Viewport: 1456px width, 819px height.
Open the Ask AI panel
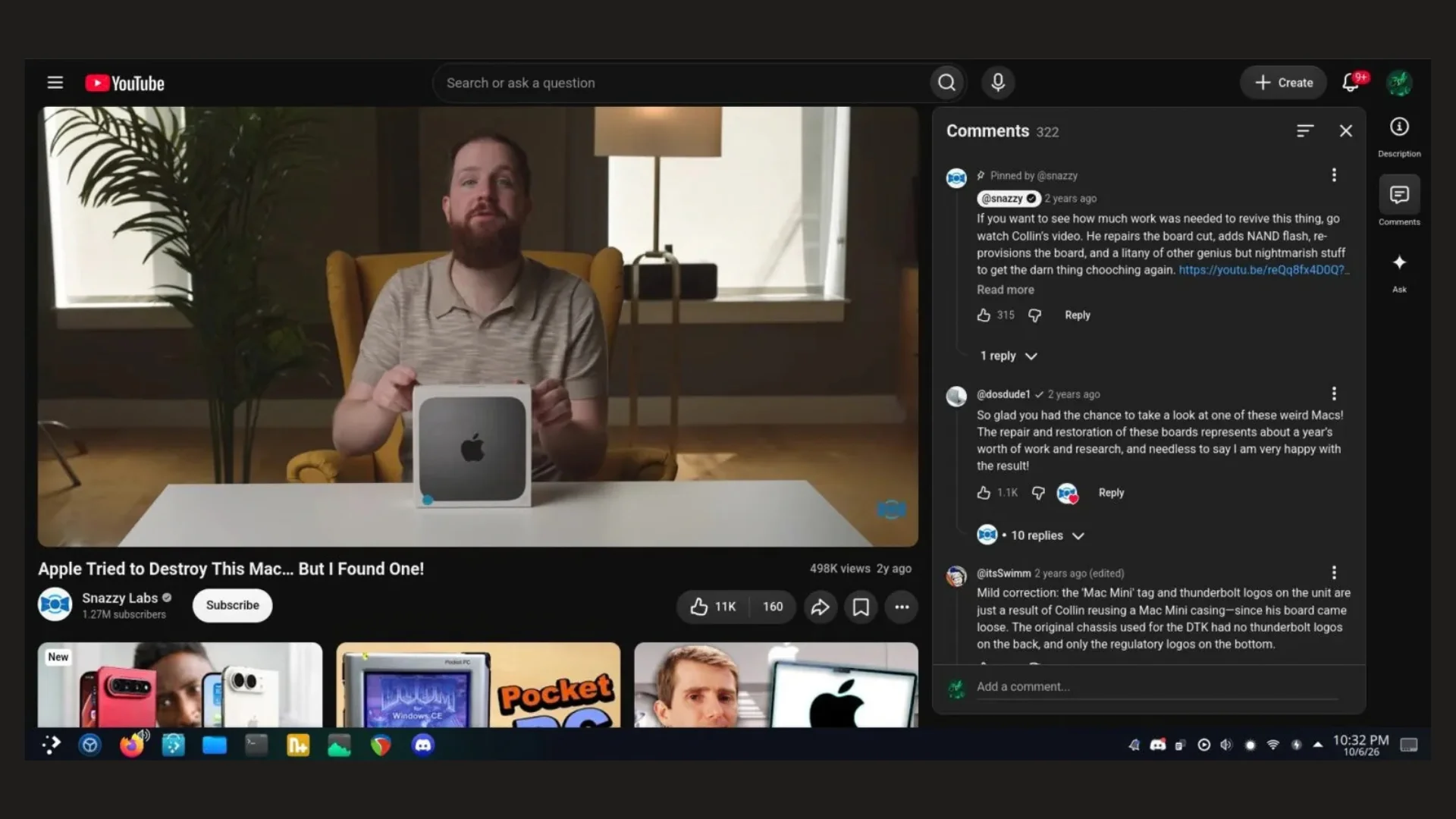1399,273
